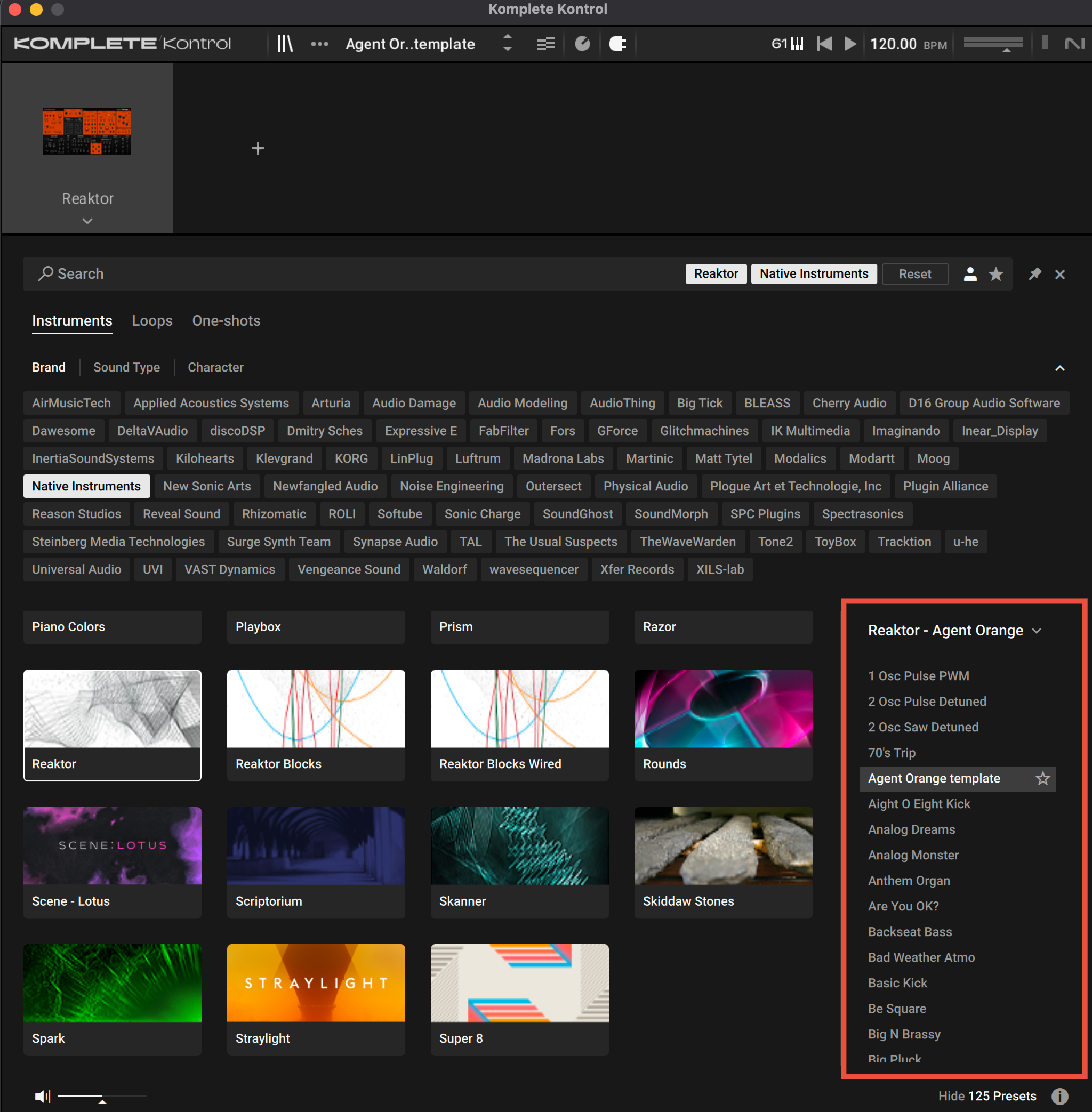This screenshot has width=1092, height=1112.
Task: Favorite the Agent Orange template preset
Action: tap(1042, 778)
